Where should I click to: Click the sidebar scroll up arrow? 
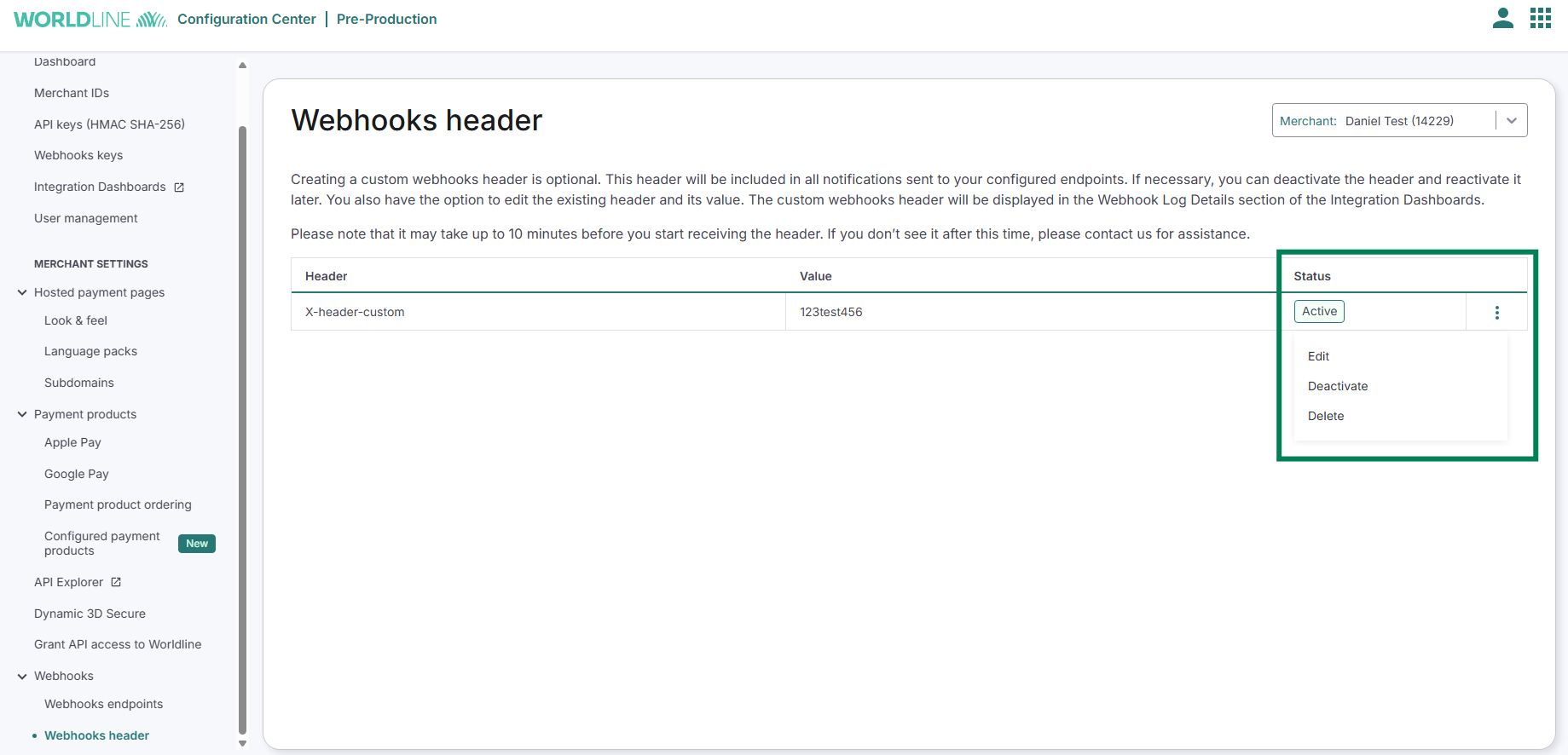pos(242,65)
